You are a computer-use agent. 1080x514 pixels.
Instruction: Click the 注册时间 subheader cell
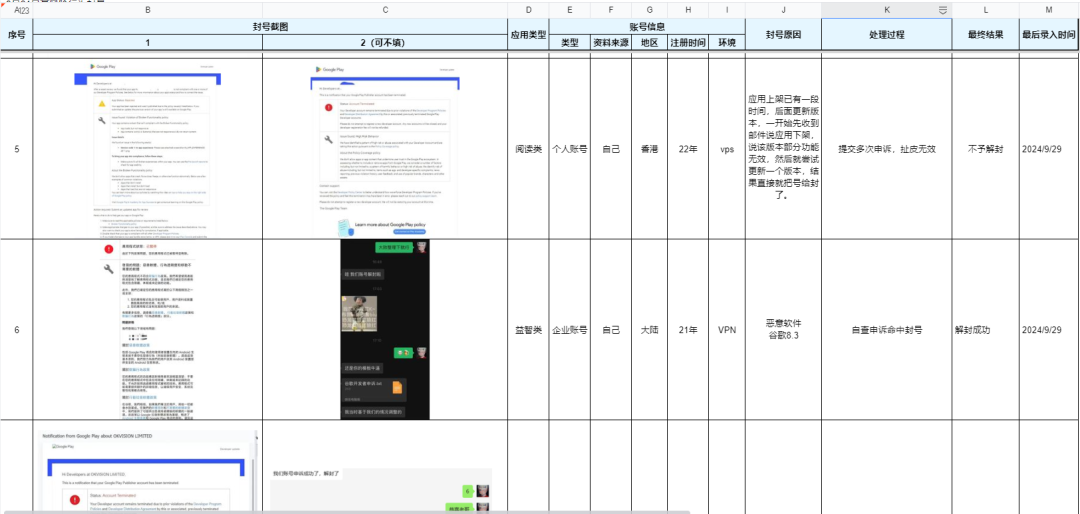688,42
